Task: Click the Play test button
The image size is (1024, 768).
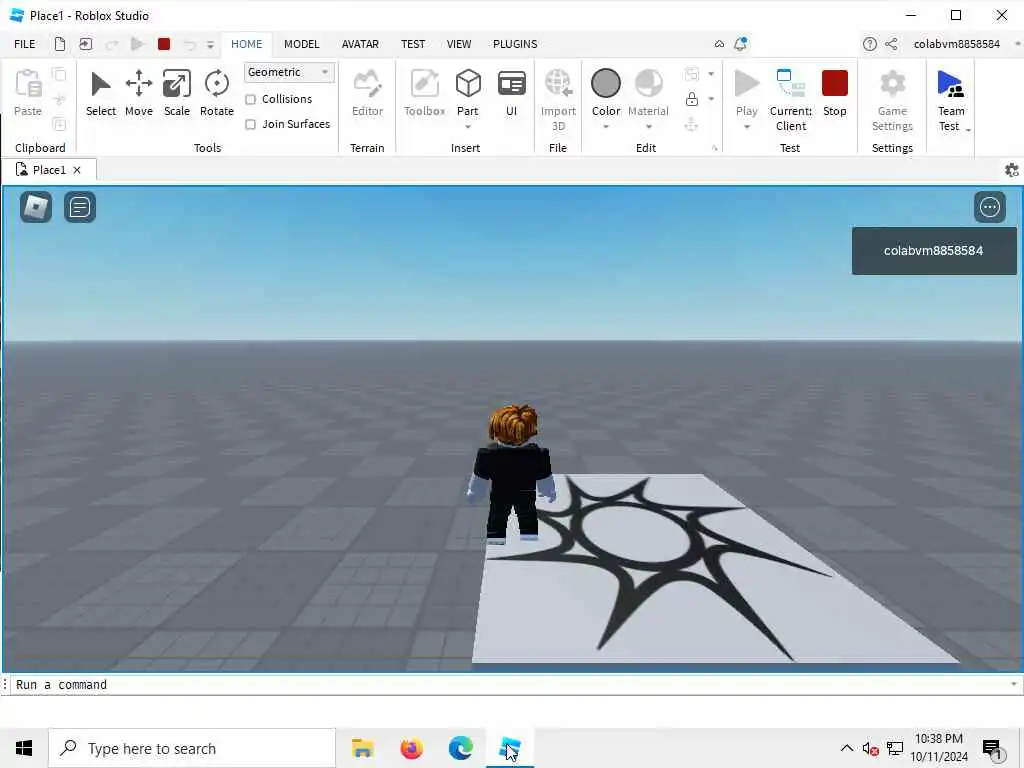Action: [746, 93]
